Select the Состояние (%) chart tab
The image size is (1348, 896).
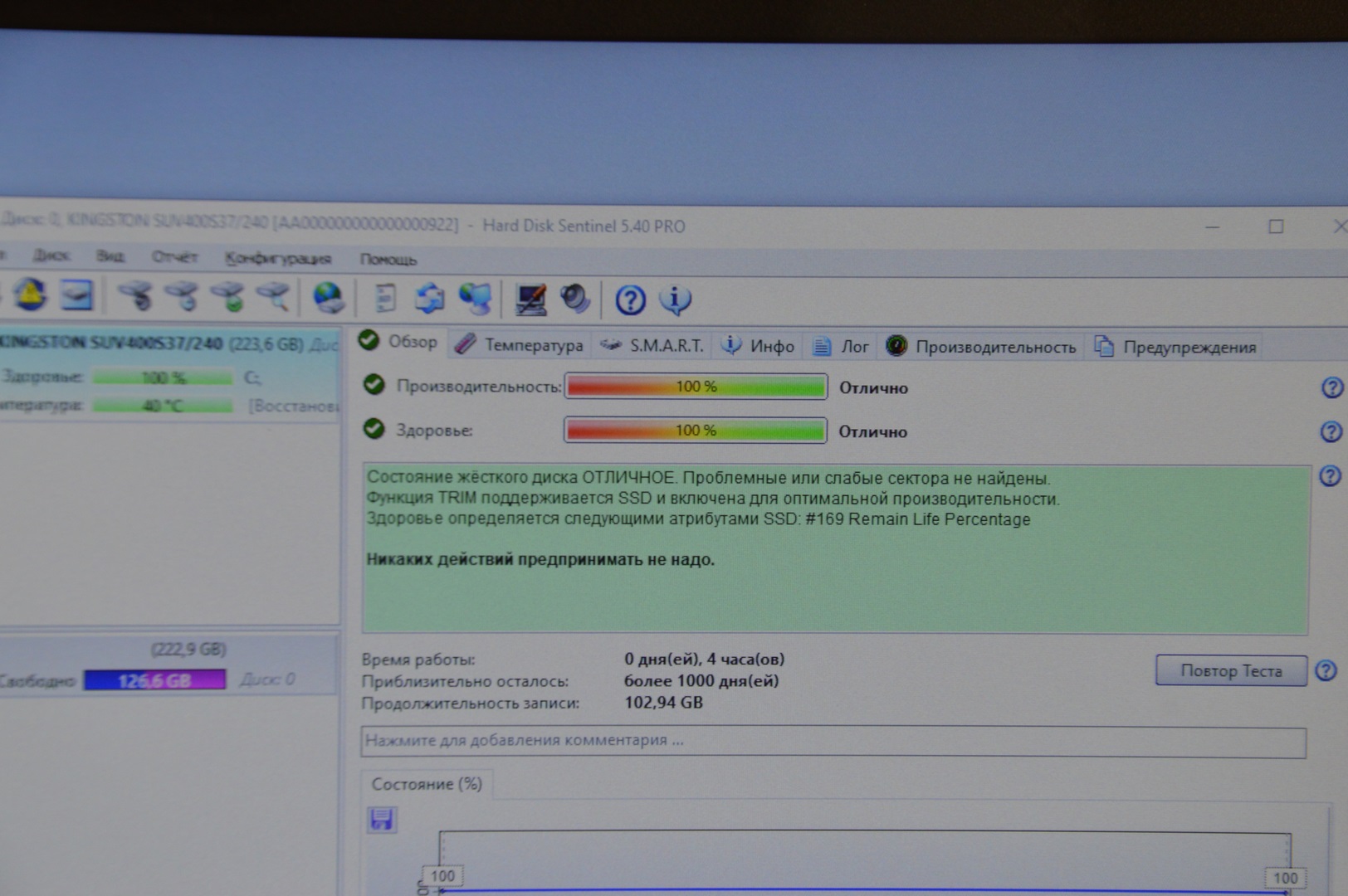[x=427, y=784]
